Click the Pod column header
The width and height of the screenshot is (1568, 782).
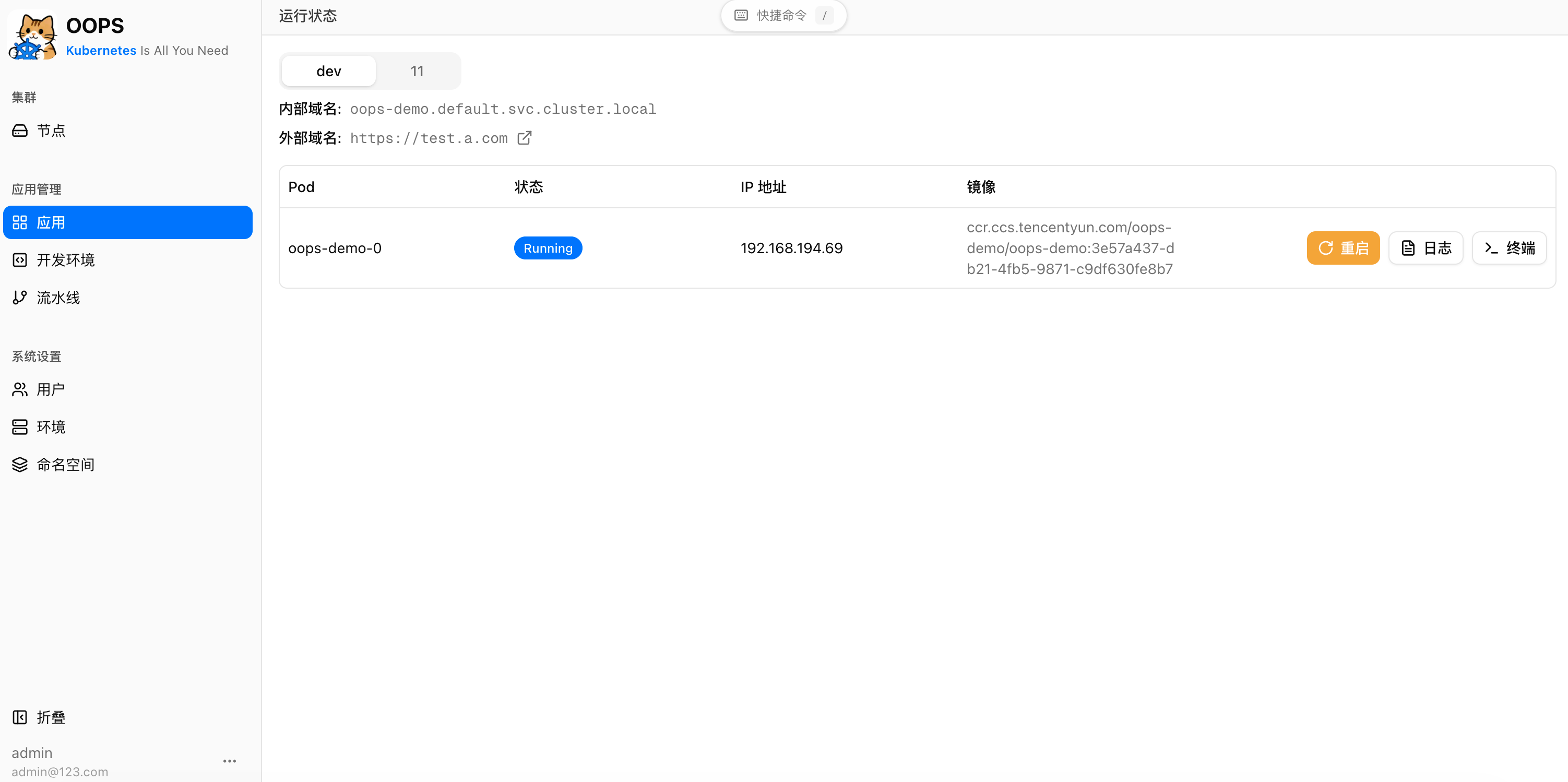click(301, 187)
